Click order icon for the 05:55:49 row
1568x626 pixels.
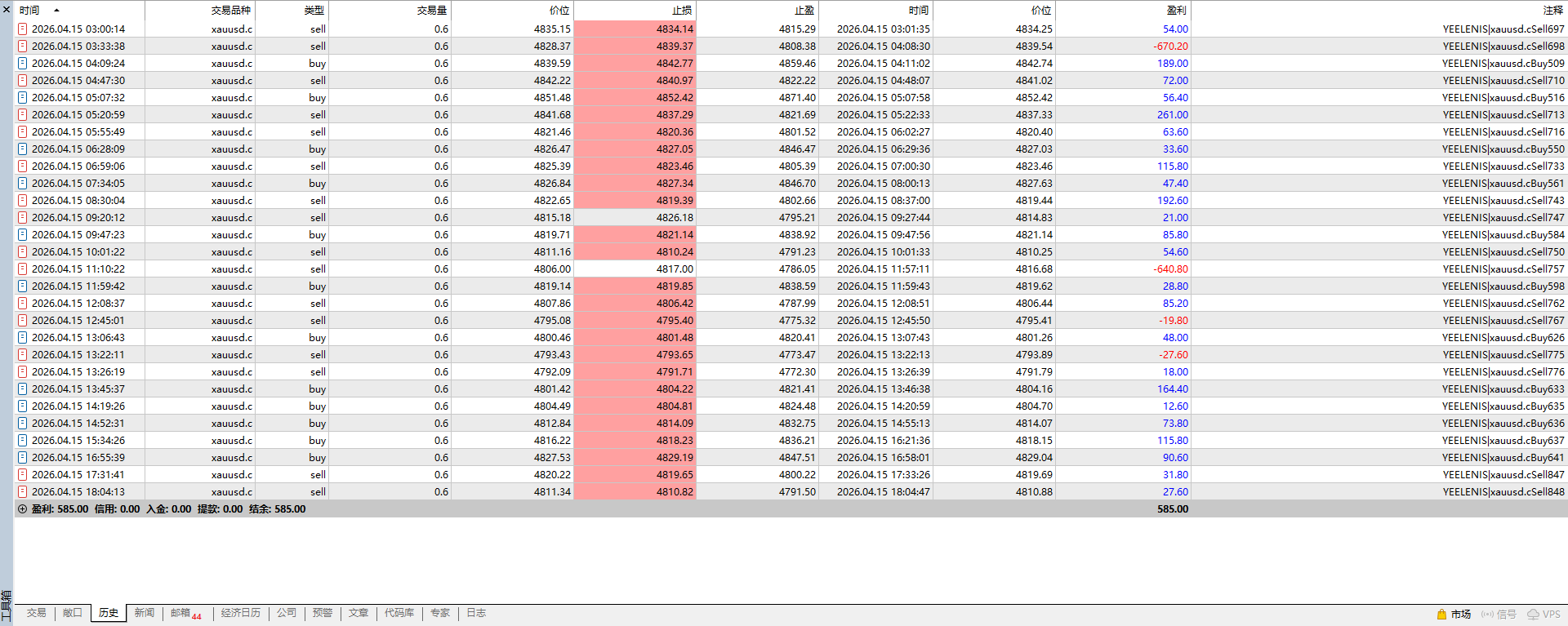tap(23, 131)
